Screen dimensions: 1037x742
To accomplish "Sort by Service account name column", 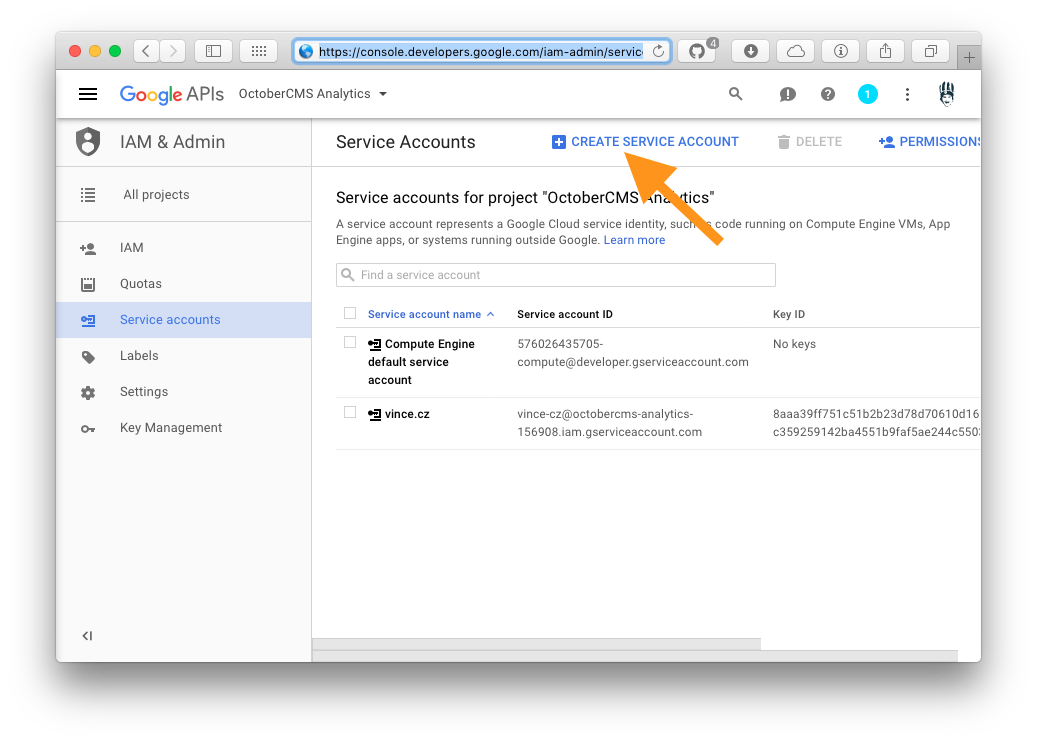I will point(431,314).
